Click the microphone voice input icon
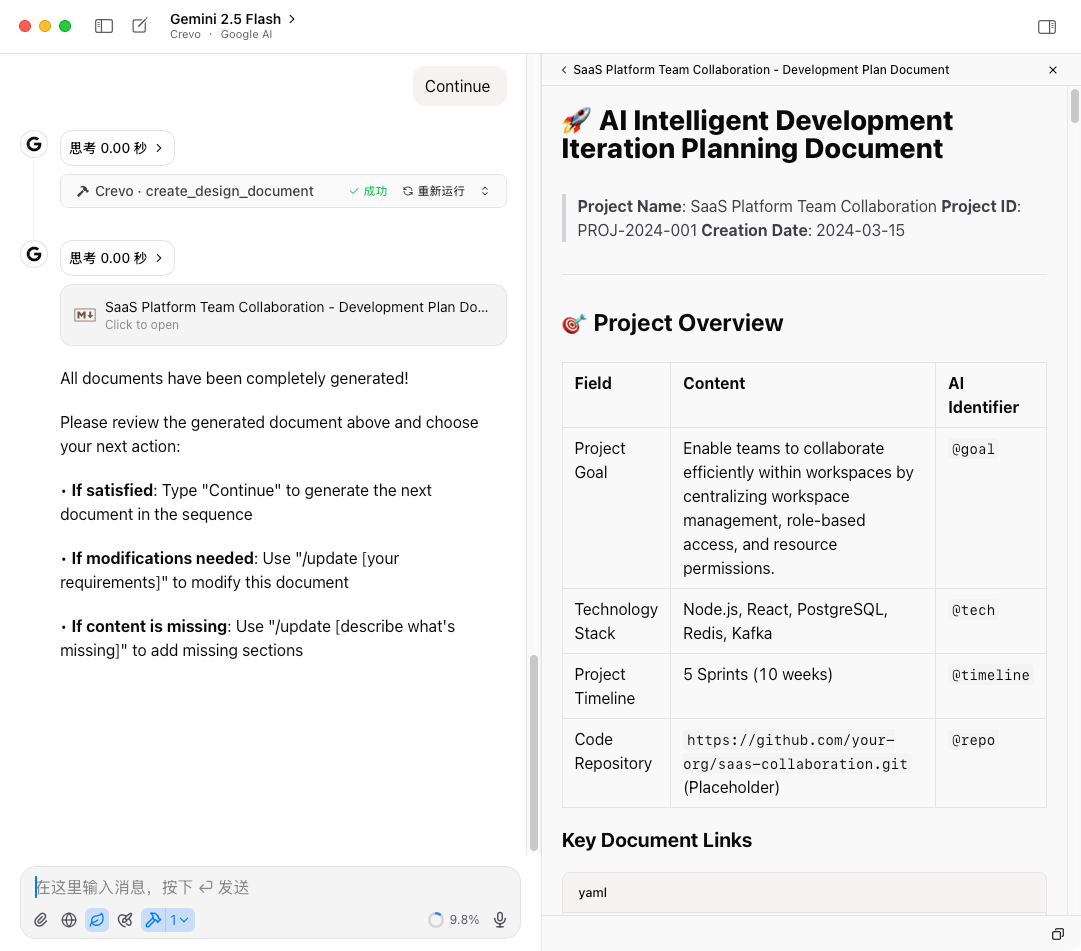 [x=500, y=920]
